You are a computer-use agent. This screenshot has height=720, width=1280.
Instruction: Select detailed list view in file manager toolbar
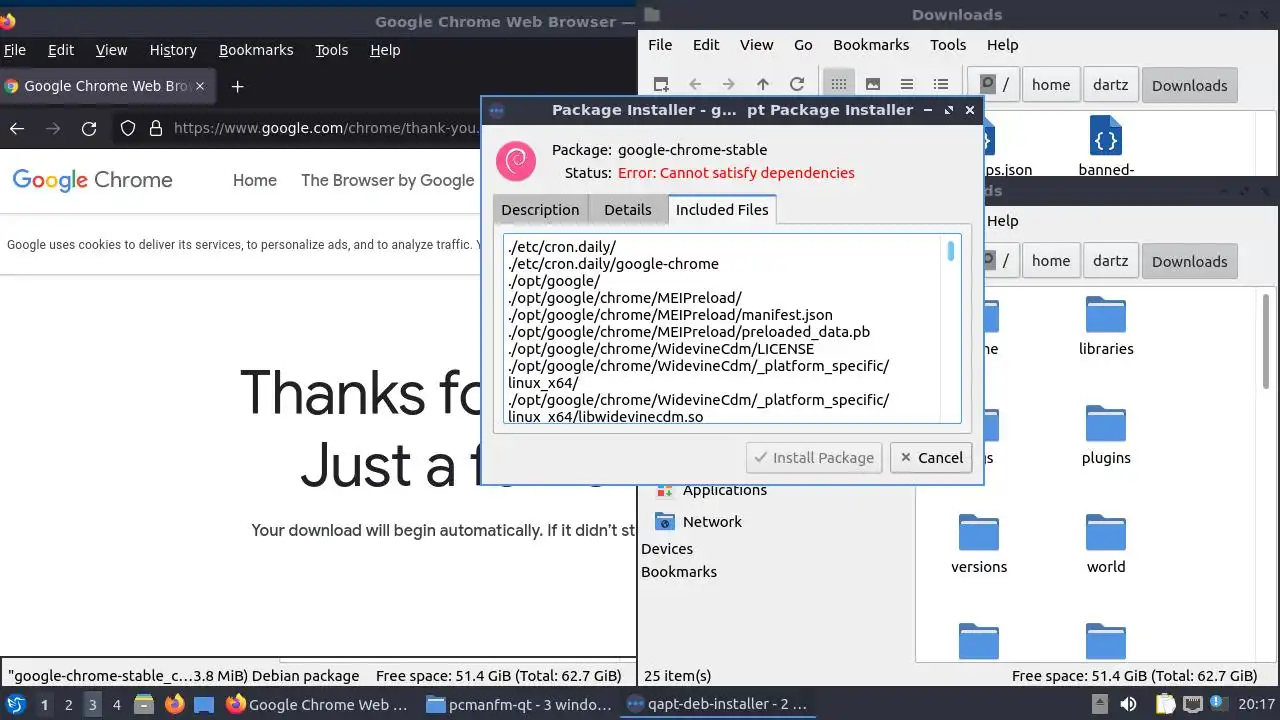[940, 85]
